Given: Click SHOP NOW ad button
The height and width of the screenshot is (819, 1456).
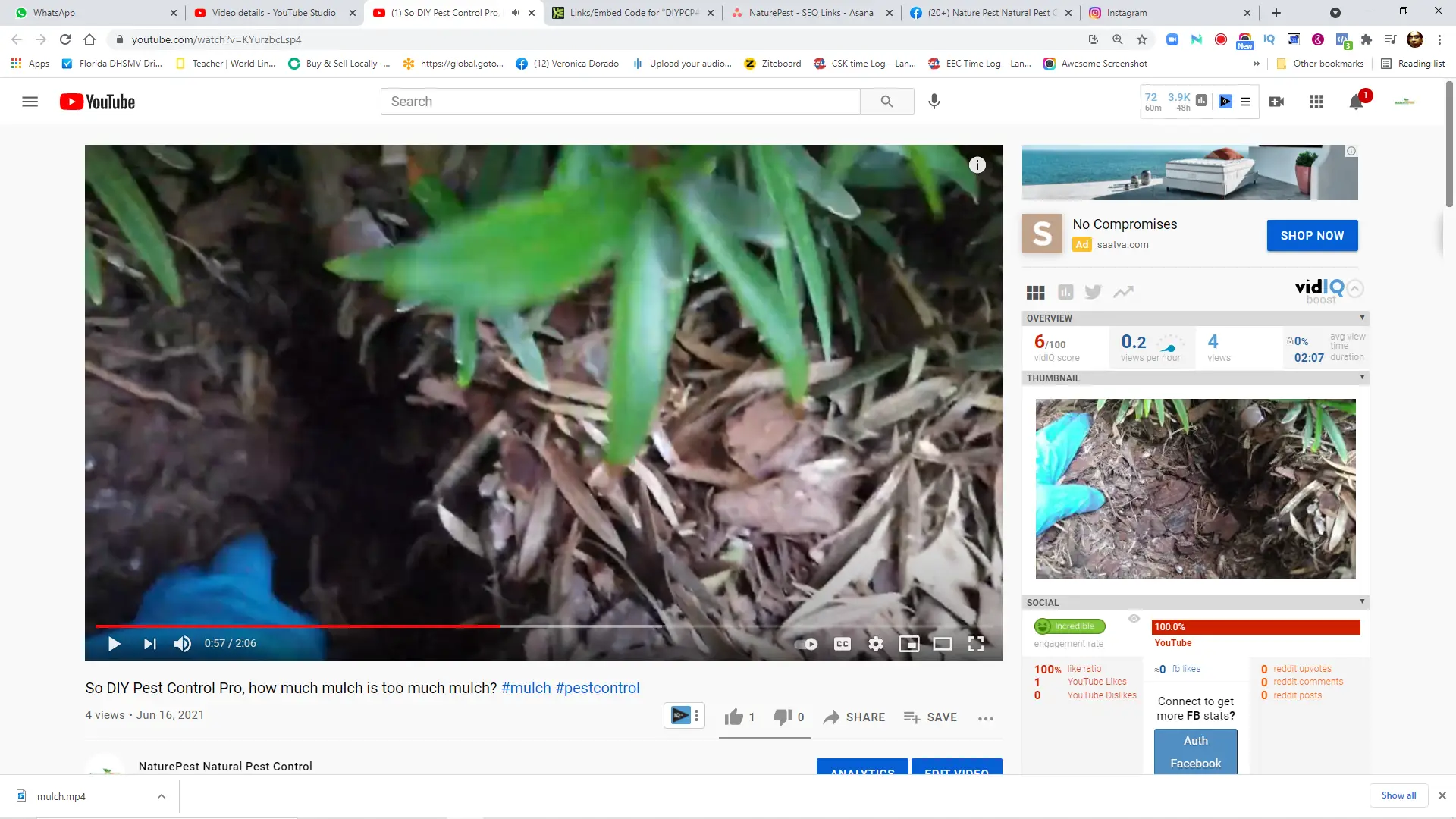Looking at the screenshot, I should tap(1312, 236).
